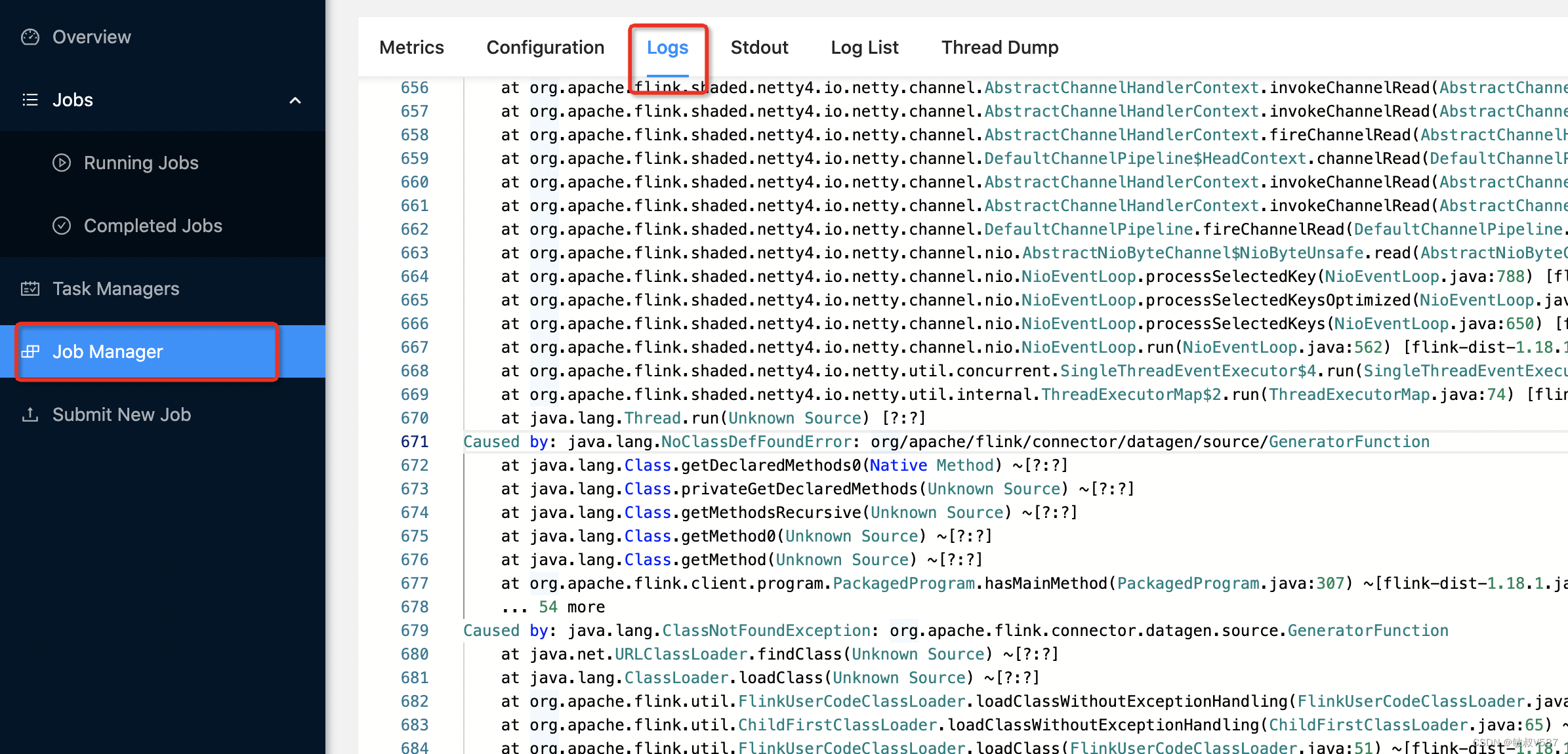Switch to the Configuration tab

[x=545, y=47]
